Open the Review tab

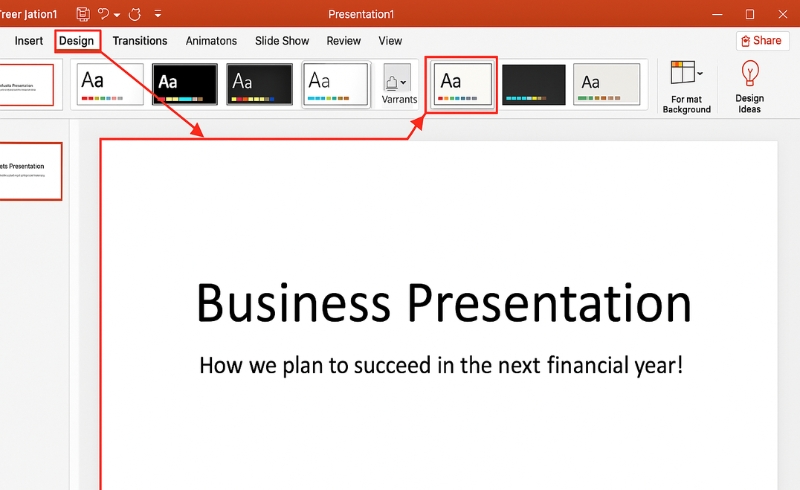coord(344,41)
